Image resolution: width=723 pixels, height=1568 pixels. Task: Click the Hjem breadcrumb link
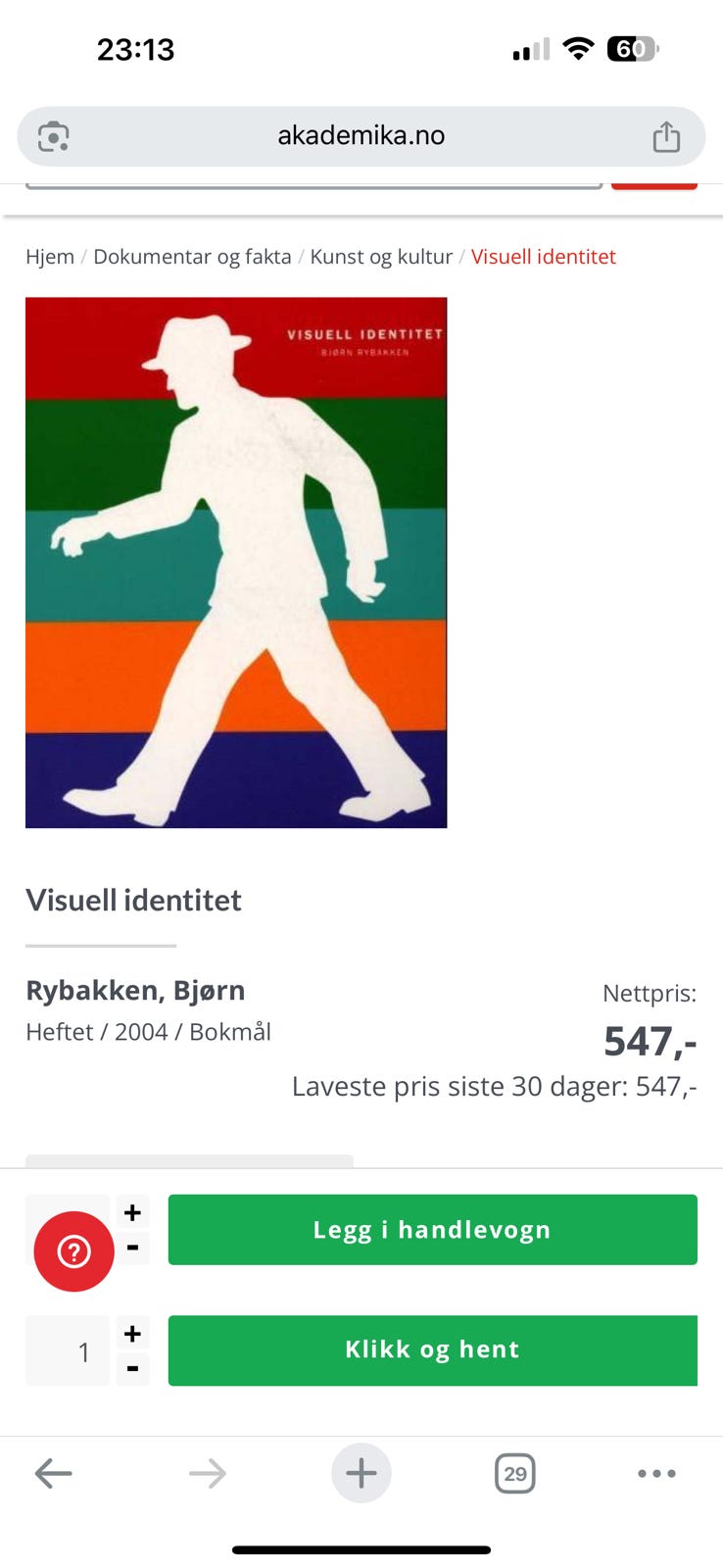tap(50, 257)
